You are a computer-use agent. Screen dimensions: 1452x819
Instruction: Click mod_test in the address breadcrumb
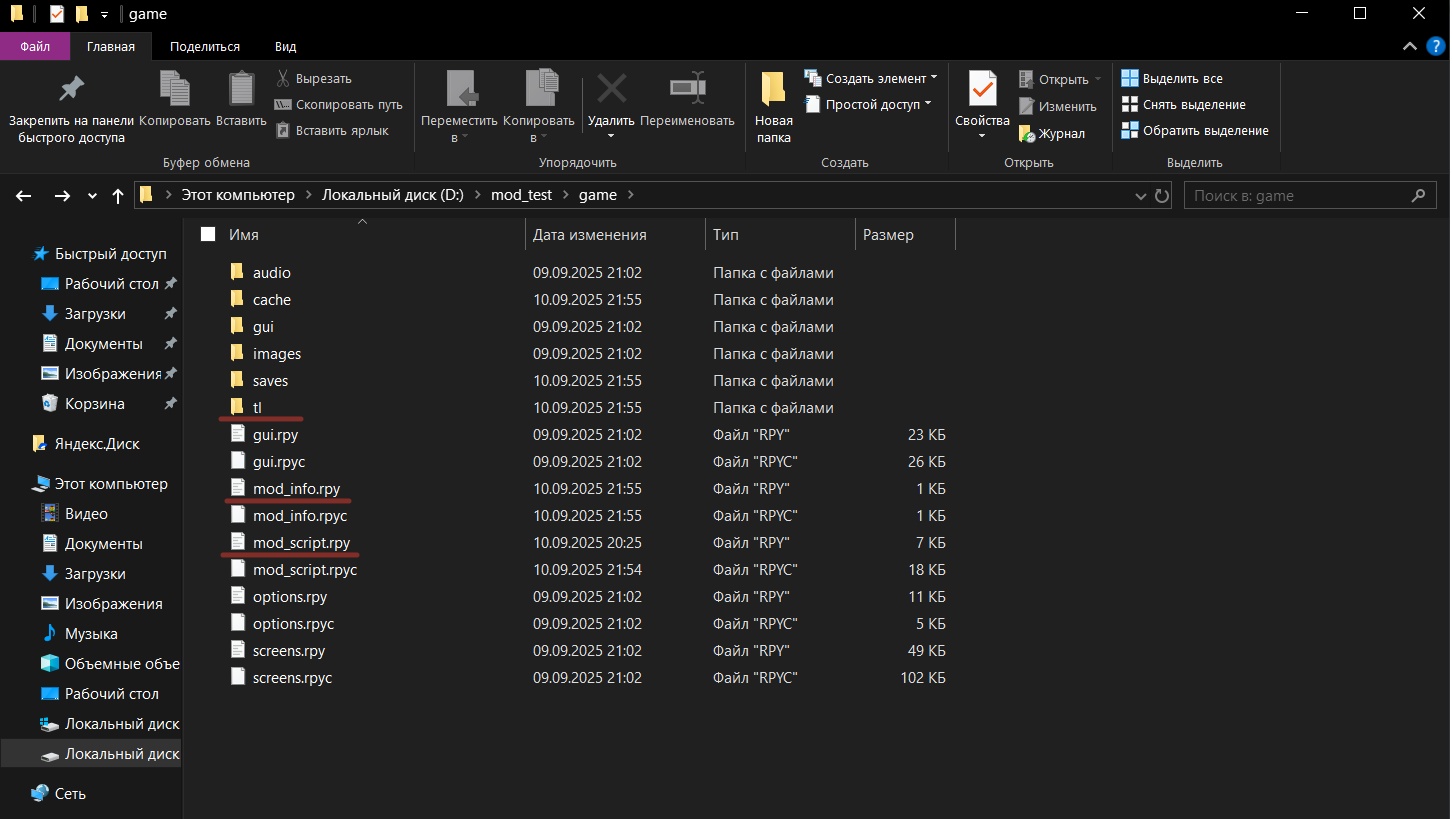[x=521, y=195]
